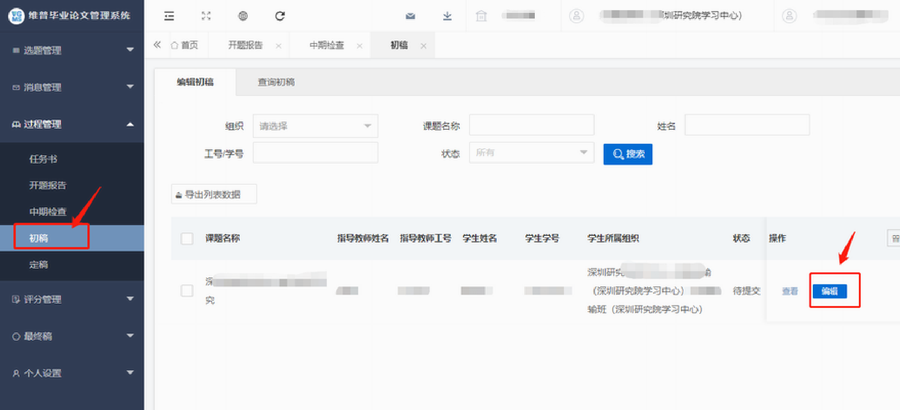Open the mail messages icon
Image resolution: width=900 pixels, height=410 pixels.
[x=410, y=16]
